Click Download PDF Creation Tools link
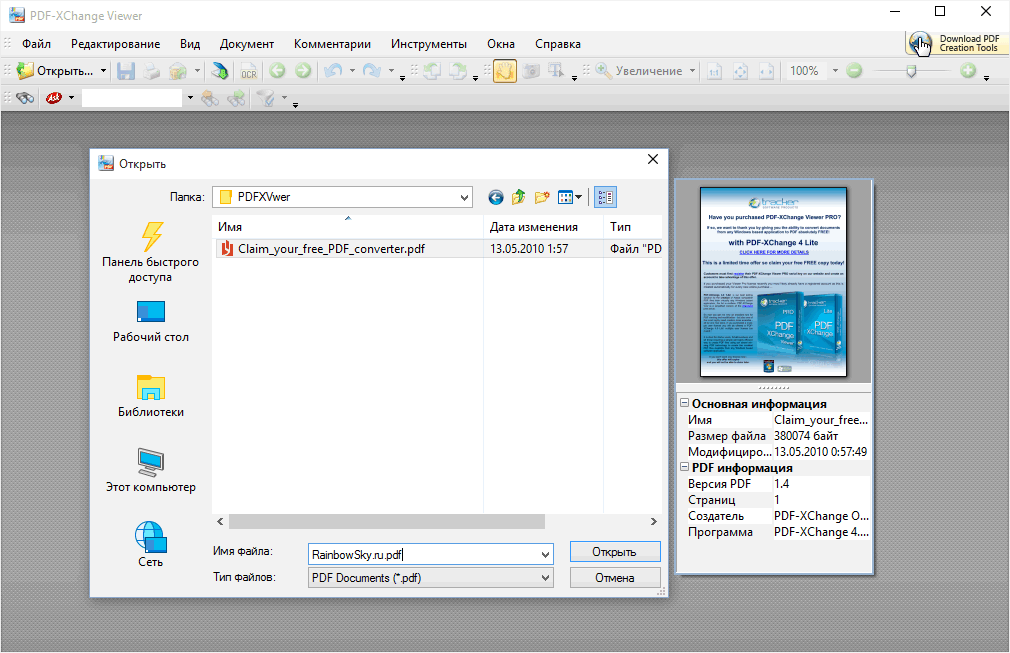 [x=957, y=43]
